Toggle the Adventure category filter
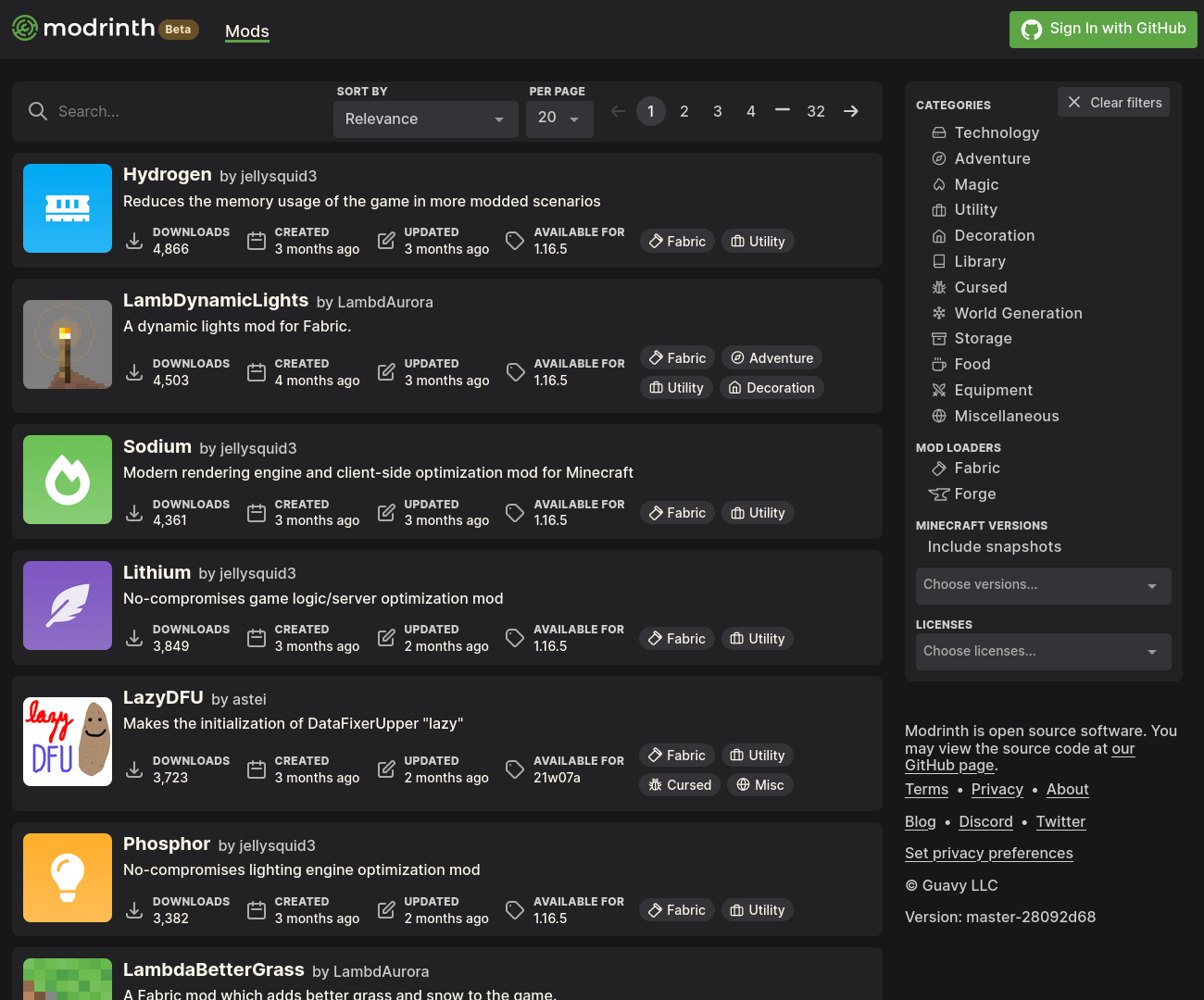This screenshot has width=1204, height=1000. click(981, 158)
